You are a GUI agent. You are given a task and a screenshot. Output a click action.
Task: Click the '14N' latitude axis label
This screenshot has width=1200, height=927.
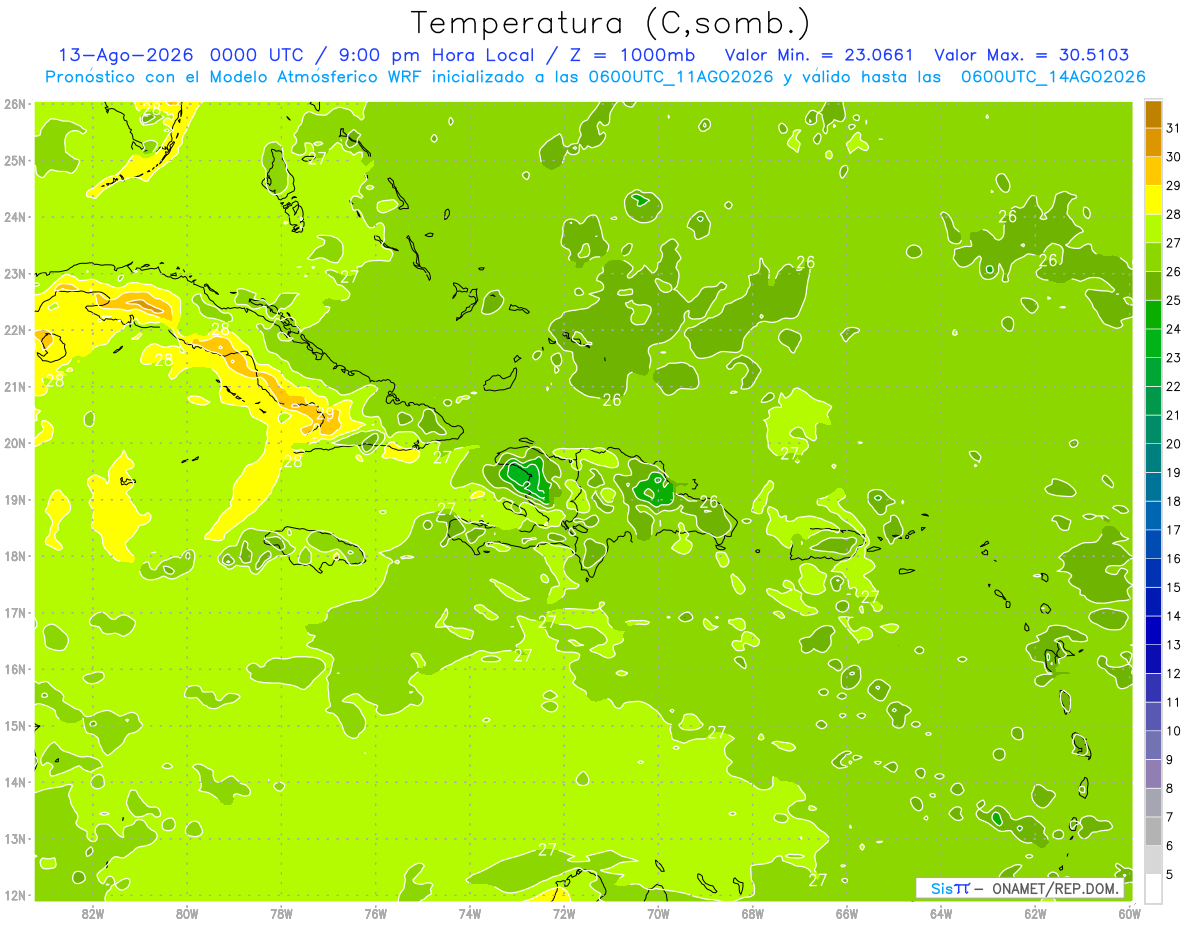(x=14, y=782)
